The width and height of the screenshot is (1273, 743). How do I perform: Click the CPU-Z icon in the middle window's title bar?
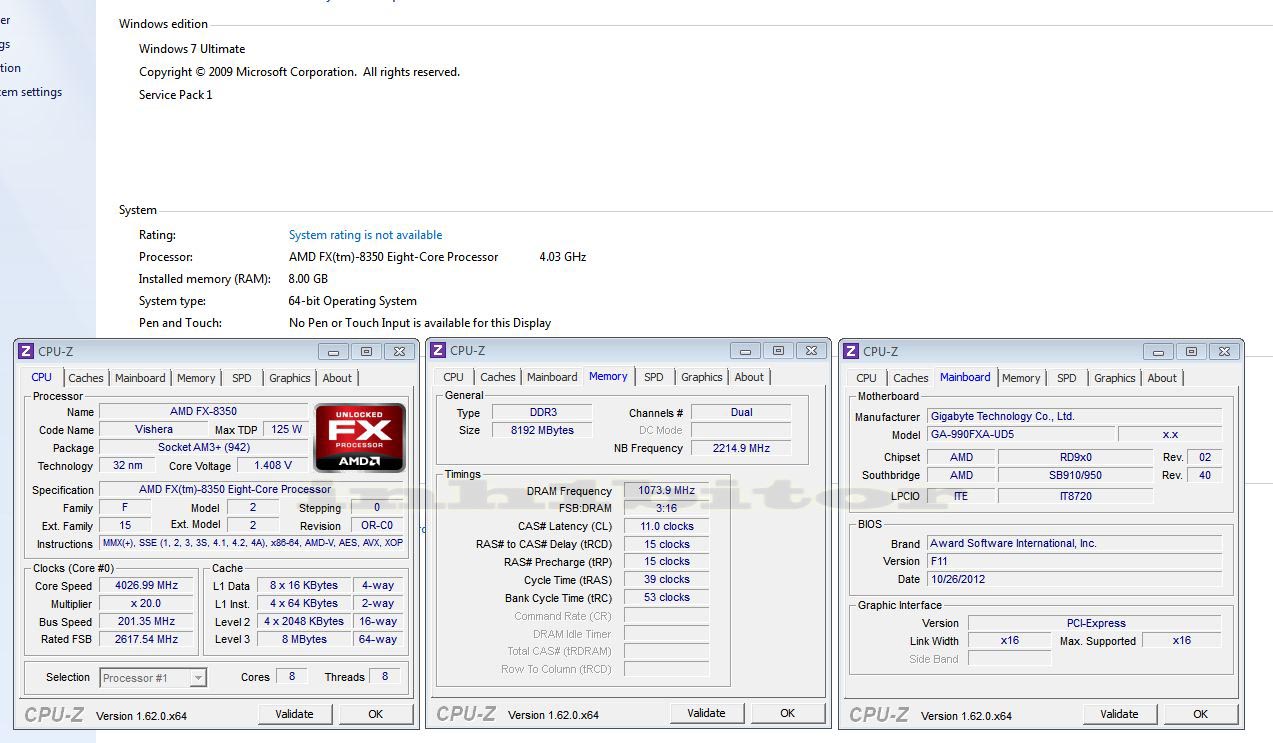point(438,350)
